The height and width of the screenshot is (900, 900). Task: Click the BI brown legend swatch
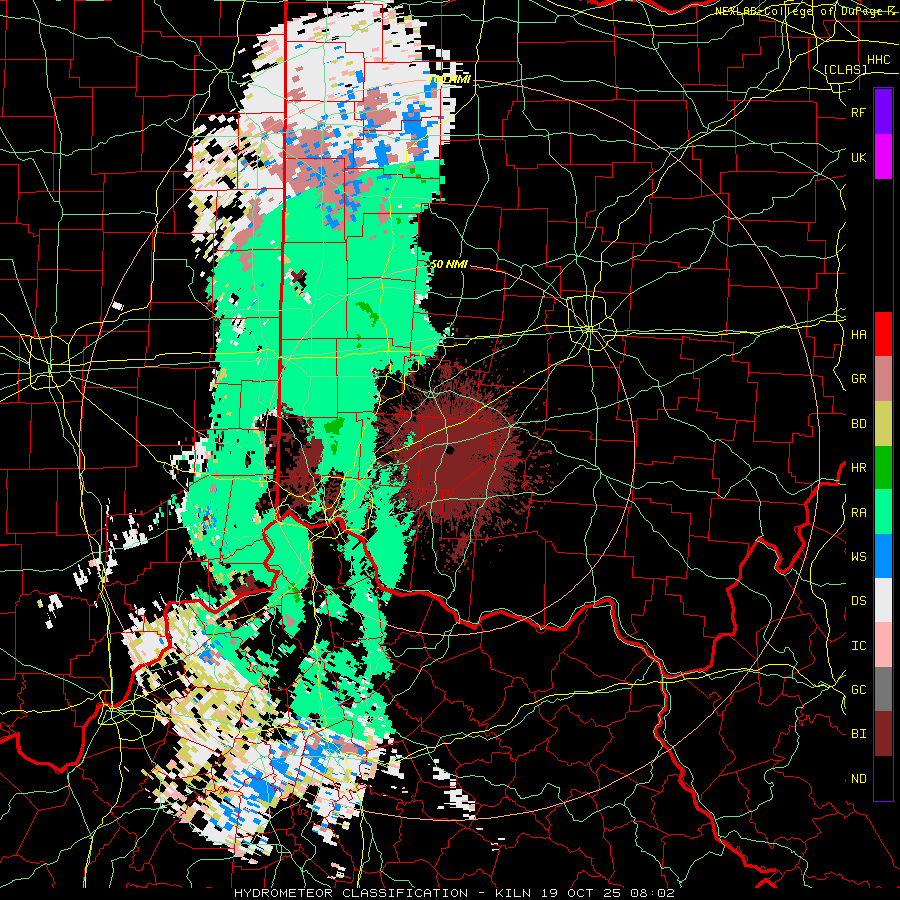[x=883, y=734]
